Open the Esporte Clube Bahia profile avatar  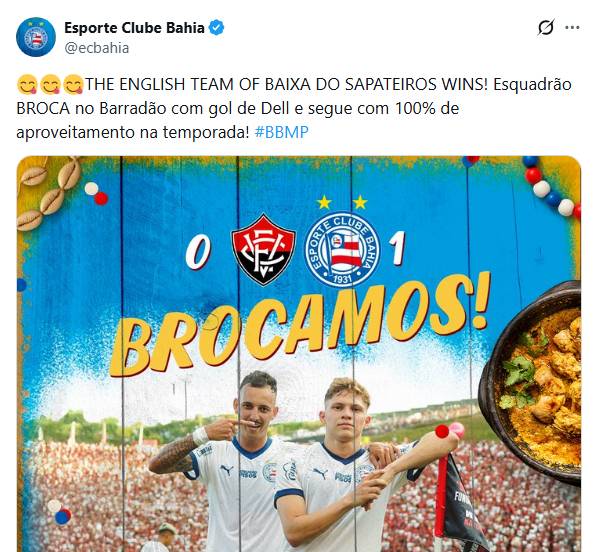tap(36, 37)
